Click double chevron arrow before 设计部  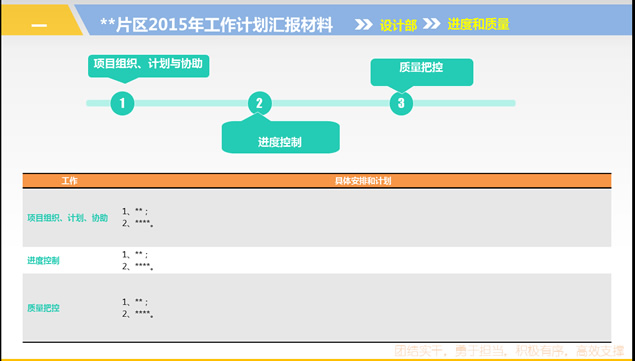(x=364, y=25)
